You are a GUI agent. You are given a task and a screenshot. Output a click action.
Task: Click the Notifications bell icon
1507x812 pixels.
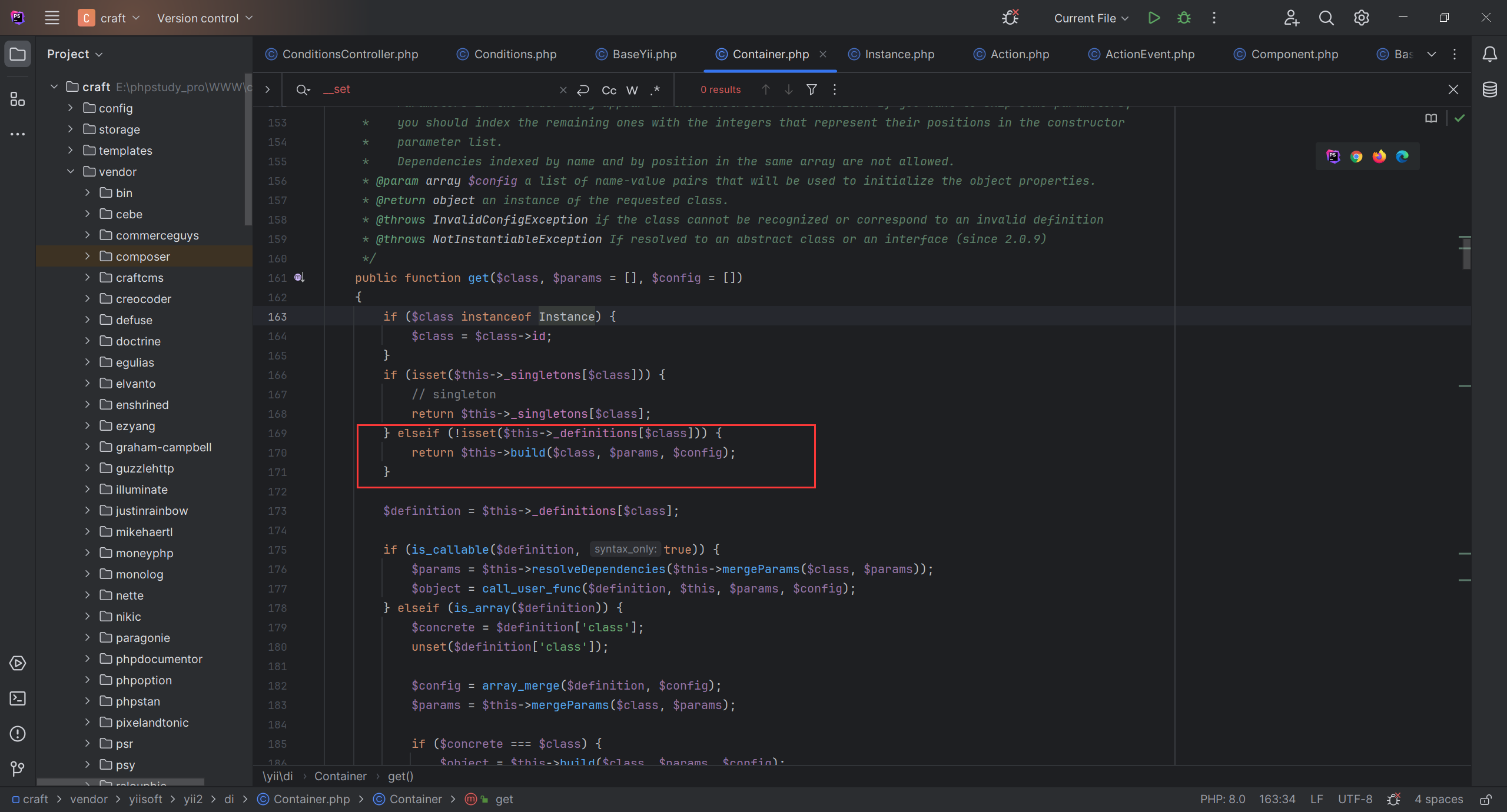pyautogui.click(x=1489, y=54)
